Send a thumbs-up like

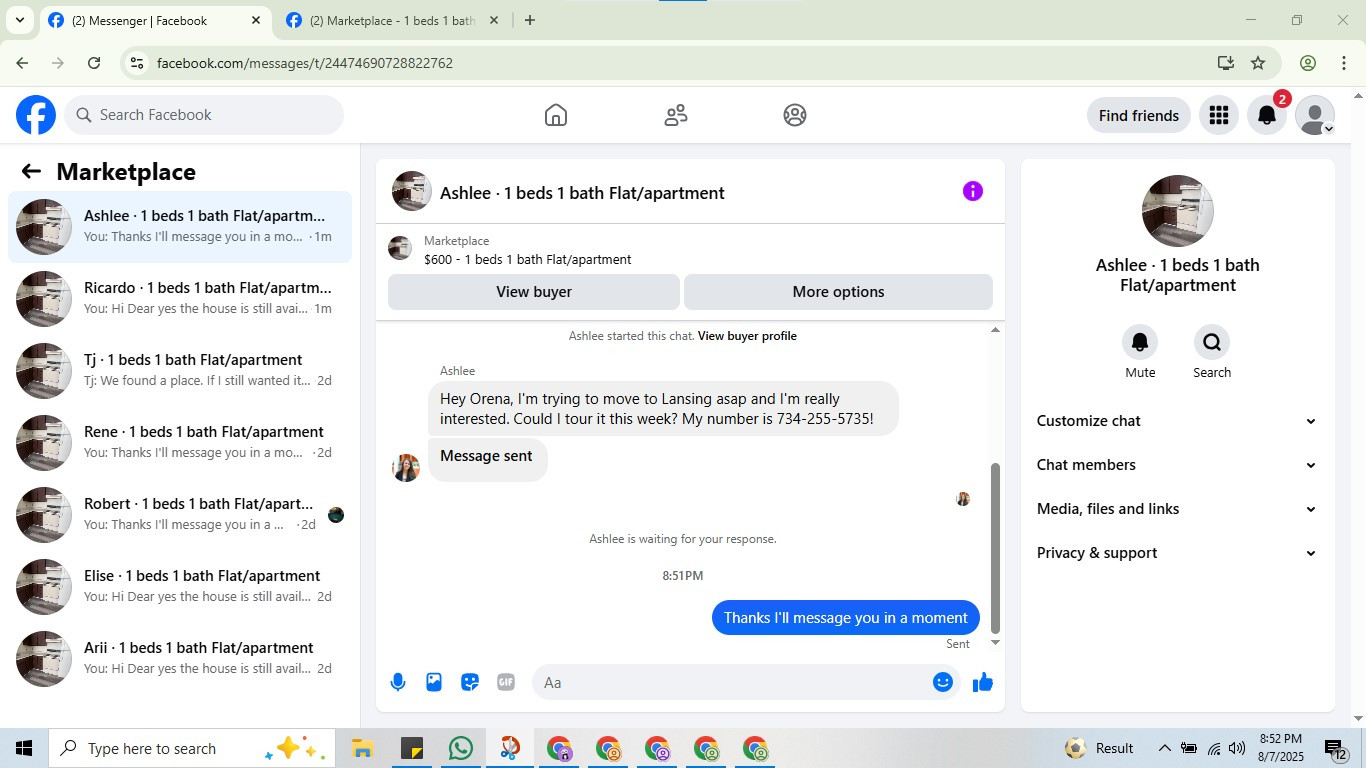(983, 682)
